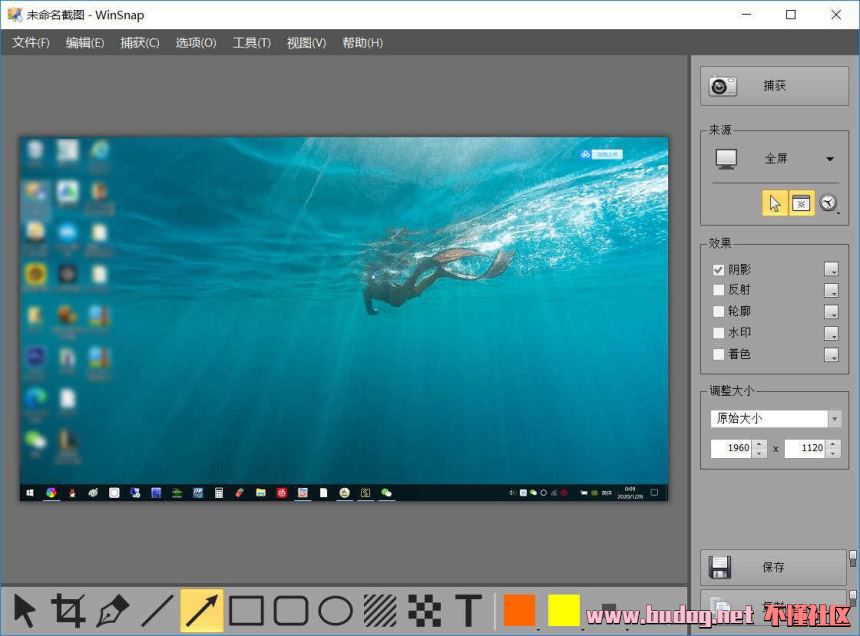Select the Rectangle tool

(x=246, y=610)
